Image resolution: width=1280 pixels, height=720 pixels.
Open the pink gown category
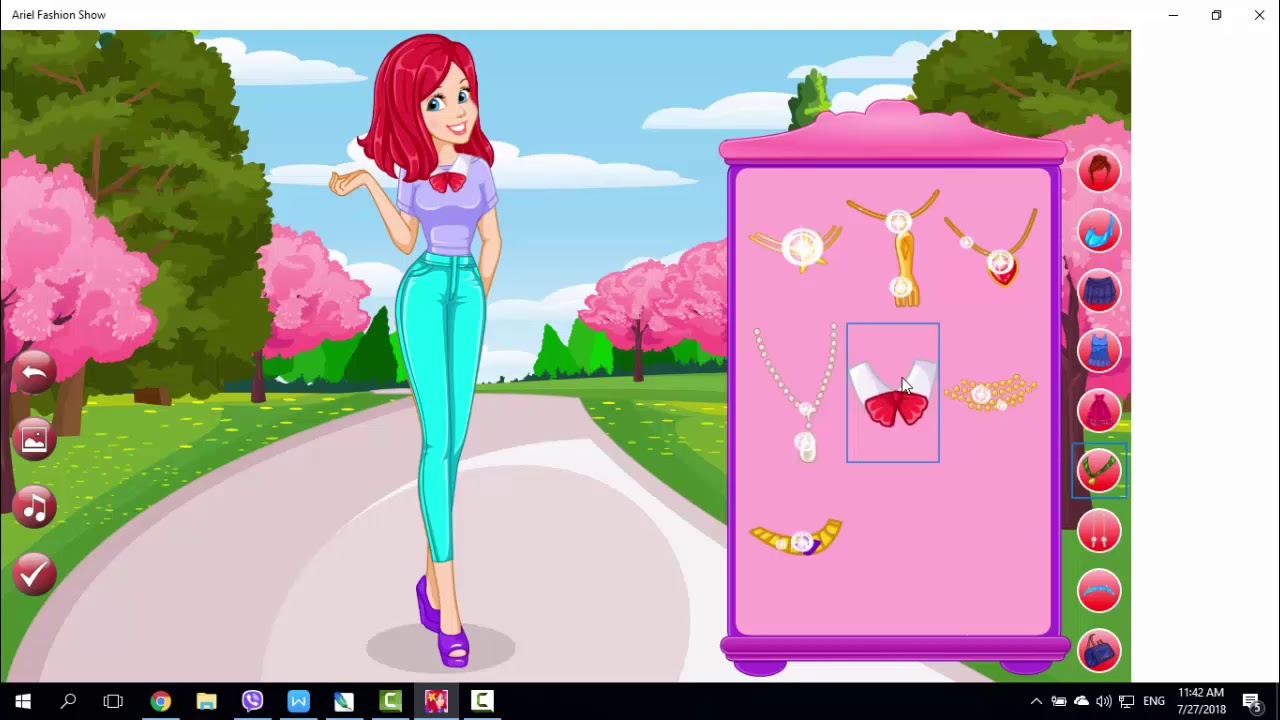coord(1099,411)
